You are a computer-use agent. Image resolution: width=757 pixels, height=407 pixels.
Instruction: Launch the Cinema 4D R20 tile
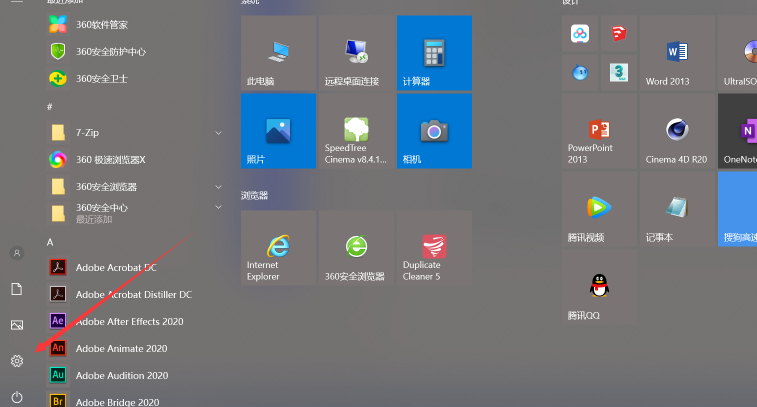(x=677, y=131)
